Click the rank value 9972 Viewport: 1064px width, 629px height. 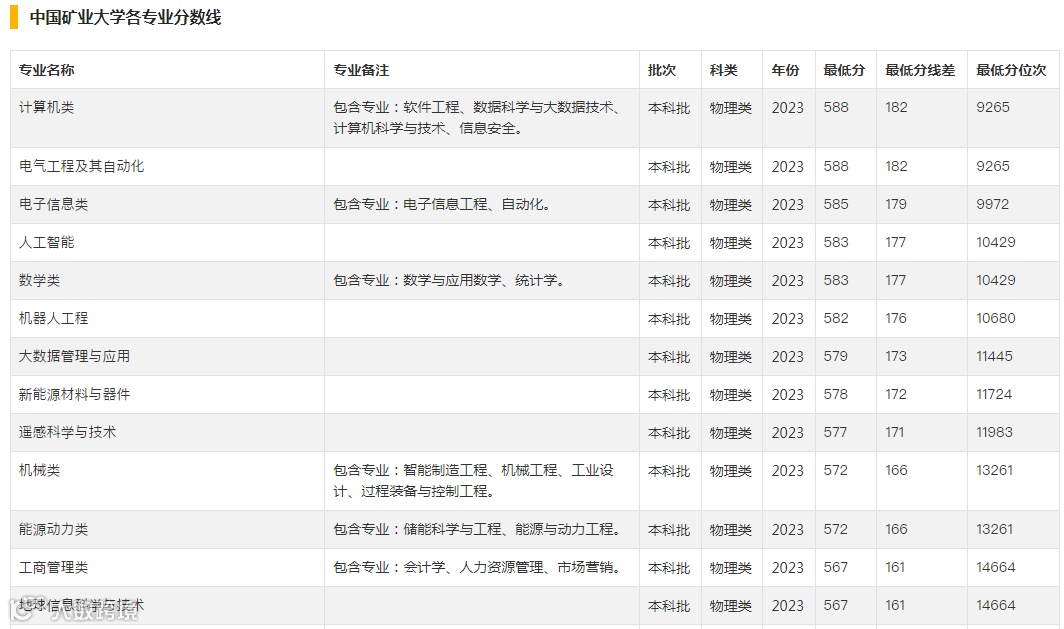click(x=993, y=204)
